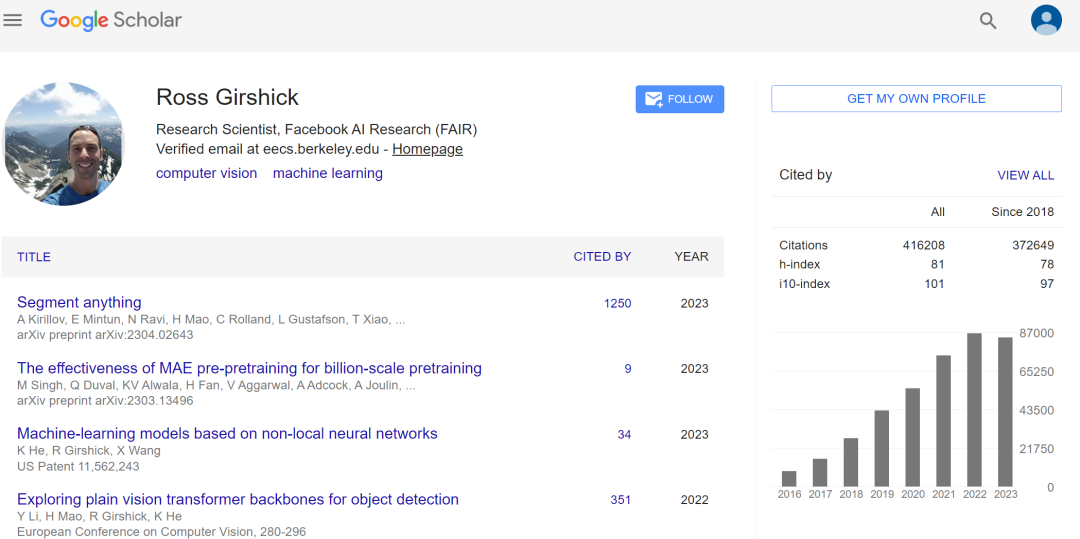Select the machine learning interest tag
Screen dimensions: 1080x539
coord(327,173)
